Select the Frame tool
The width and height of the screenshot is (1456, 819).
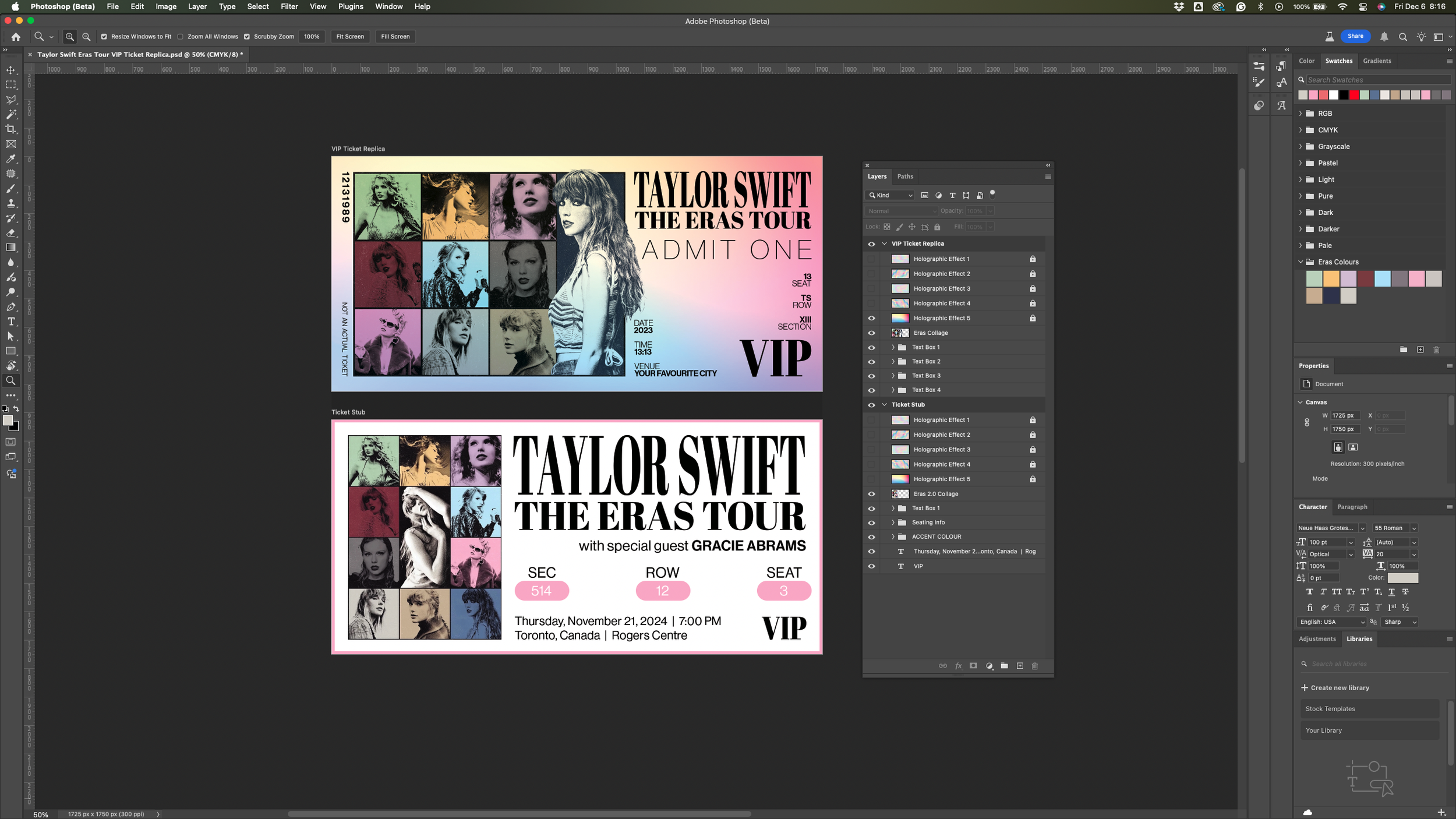(10, 144)
